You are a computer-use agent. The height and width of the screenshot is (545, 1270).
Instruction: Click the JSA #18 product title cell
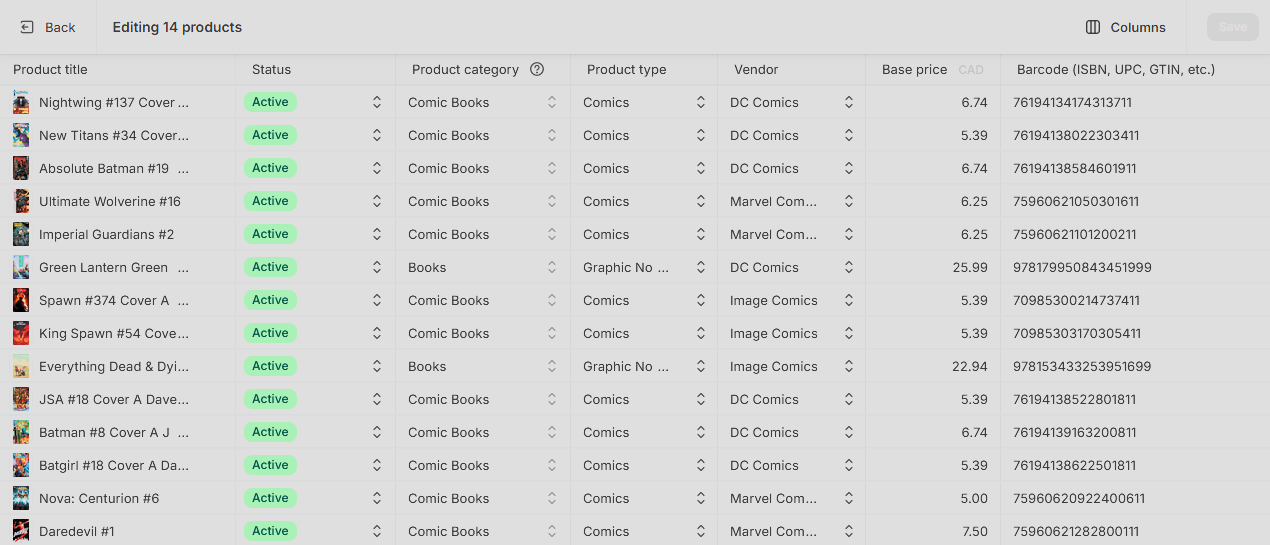(x=117, y=399)
